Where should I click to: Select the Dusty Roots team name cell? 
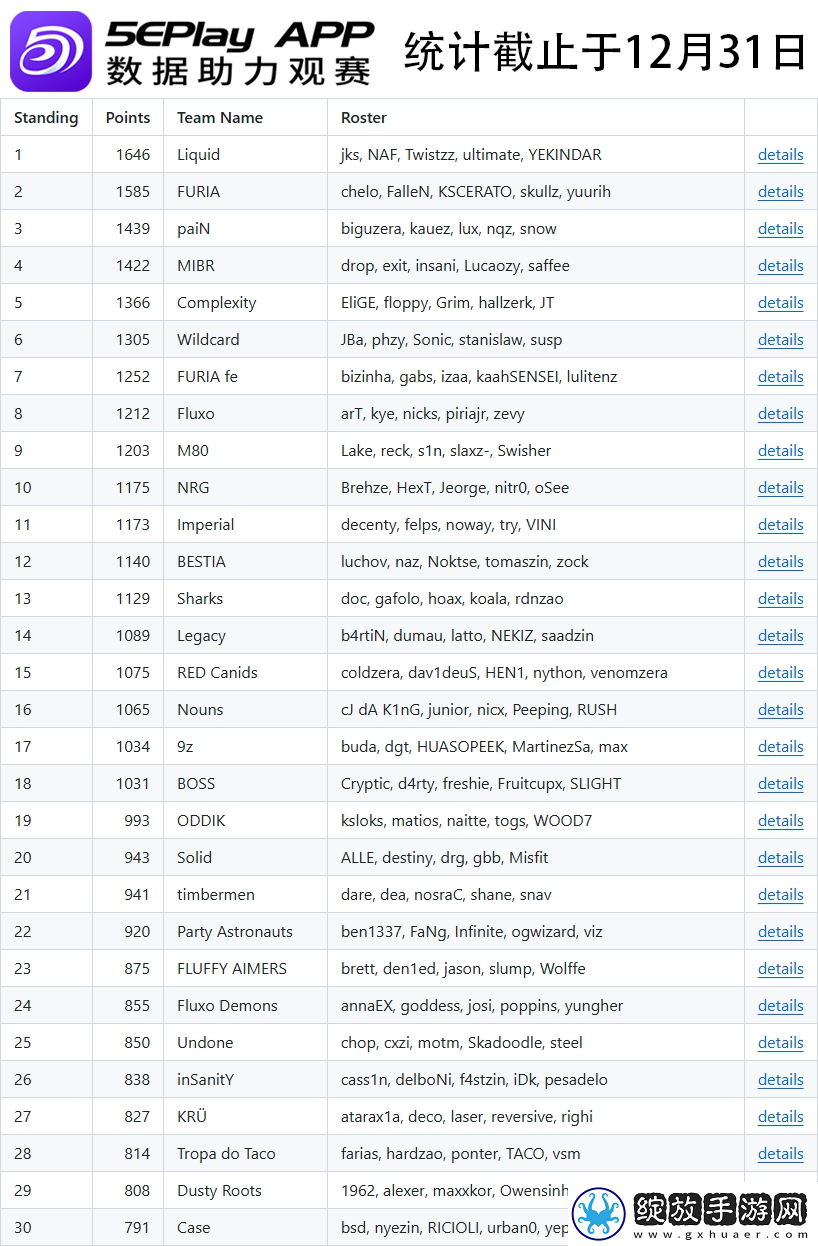pos(245,1191)
